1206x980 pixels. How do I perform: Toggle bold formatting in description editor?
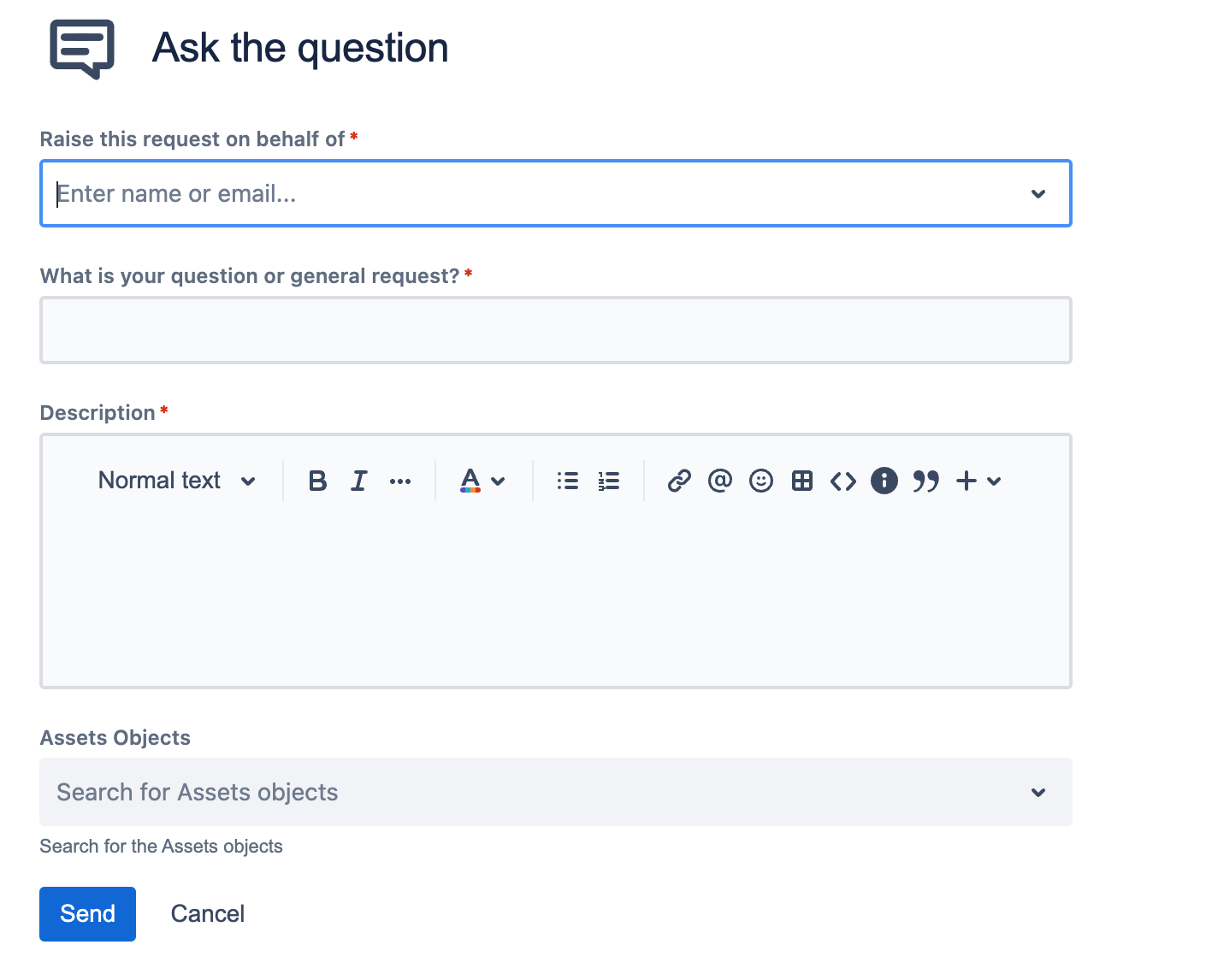[x=317, y=481]
